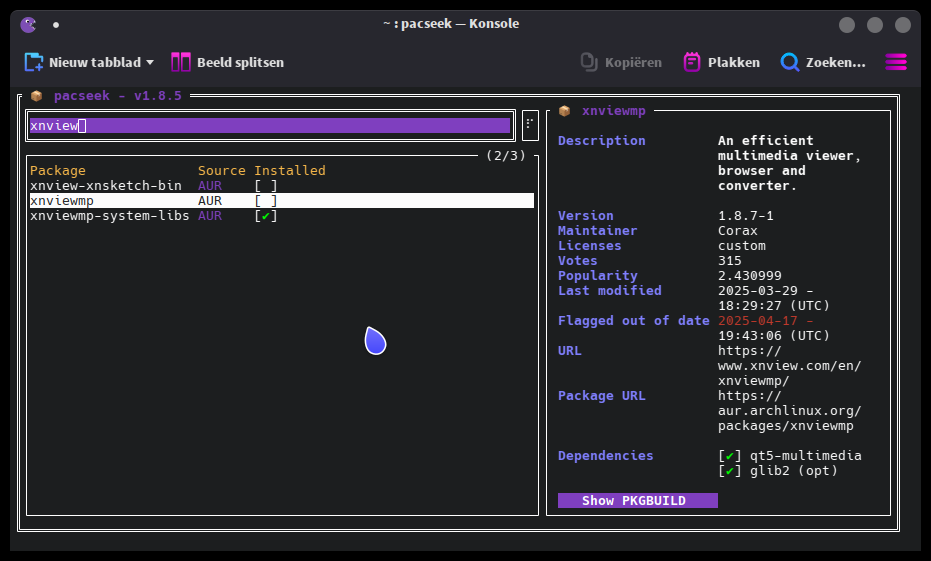Click the Konsole app icon in the title bar
The width and height of the screenshot is (931, 561).
(28, 24)
